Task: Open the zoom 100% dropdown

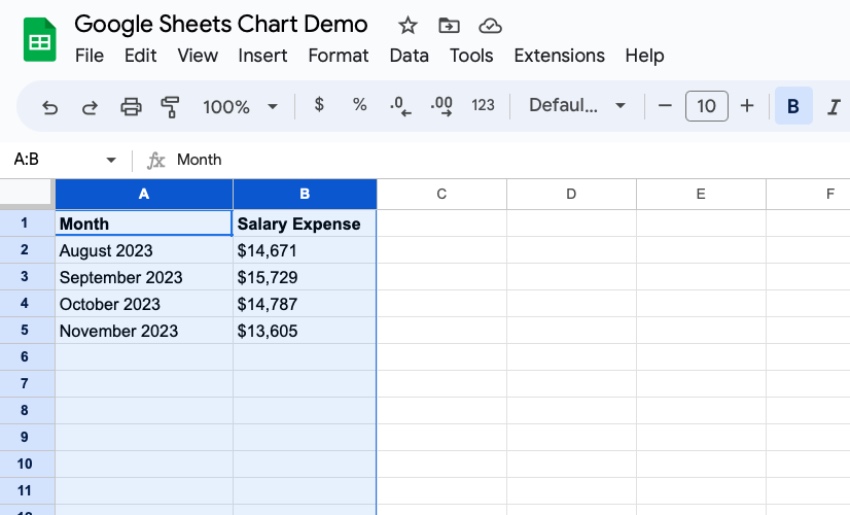Action: coord(240,107)
